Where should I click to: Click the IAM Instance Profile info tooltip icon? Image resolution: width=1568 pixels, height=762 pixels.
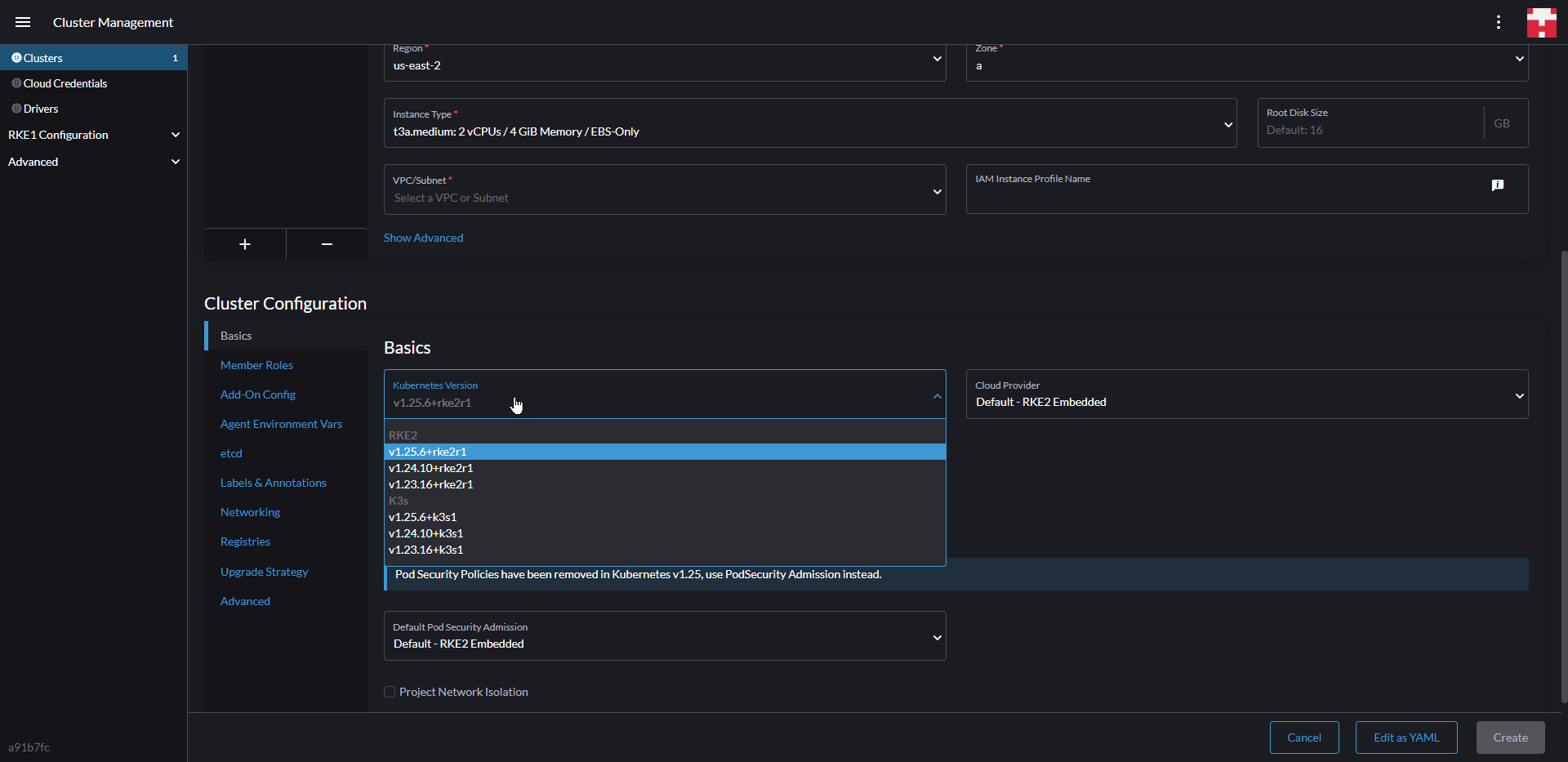click(1499, 185)
